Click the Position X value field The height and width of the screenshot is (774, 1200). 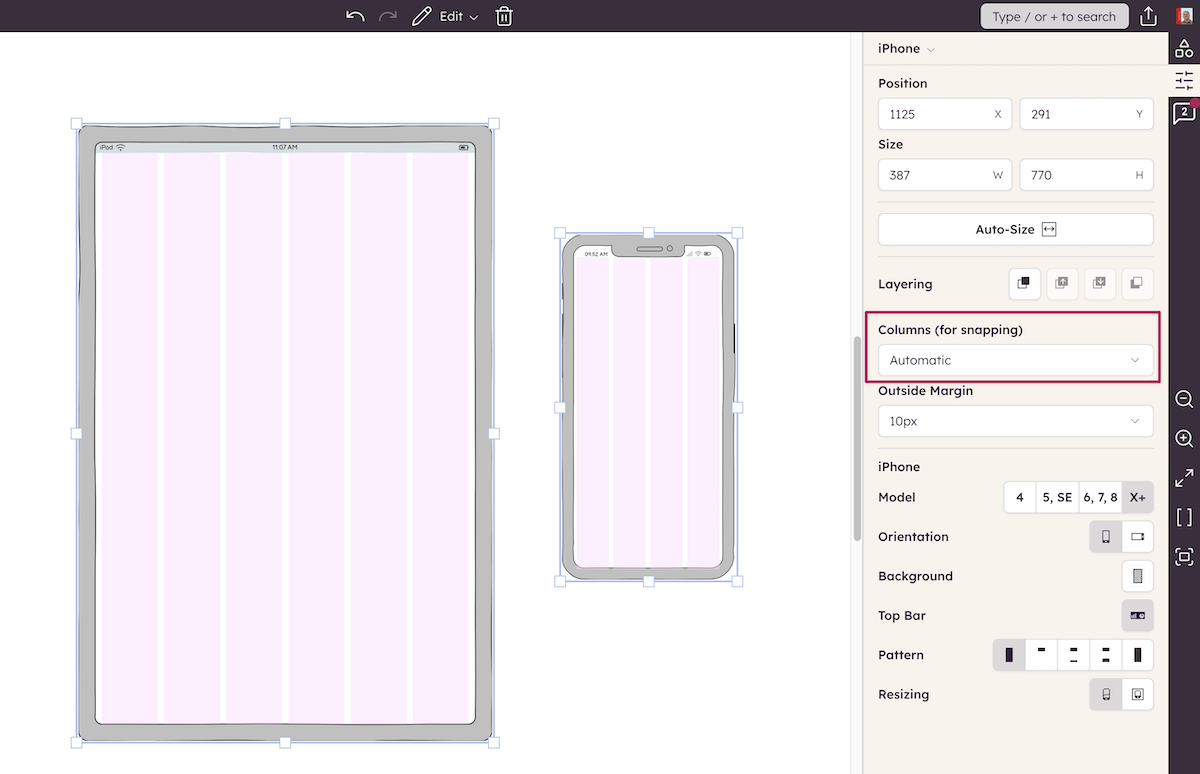coord(944,114)
